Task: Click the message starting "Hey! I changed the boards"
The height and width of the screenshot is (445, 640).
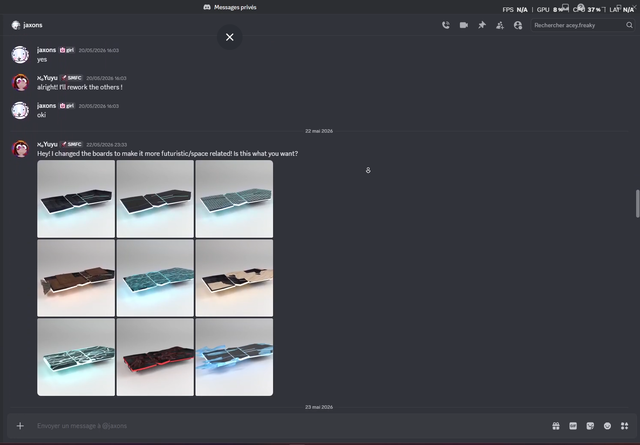Action: pos(167,154)
